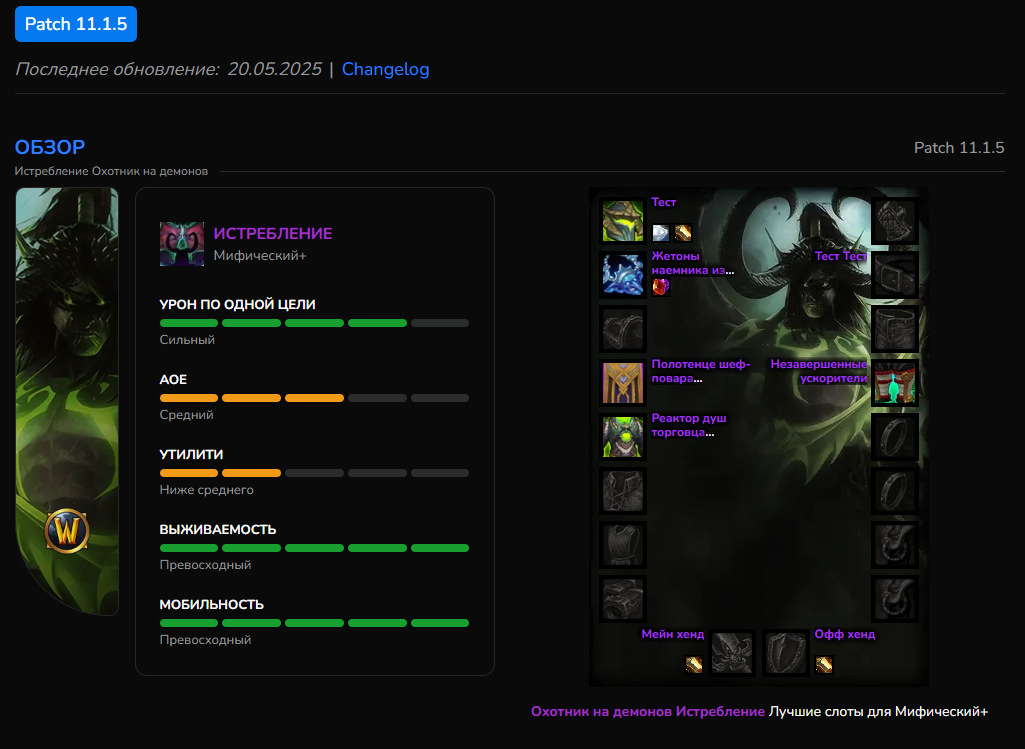Click the empty pants slot

(x=895, y=329)
